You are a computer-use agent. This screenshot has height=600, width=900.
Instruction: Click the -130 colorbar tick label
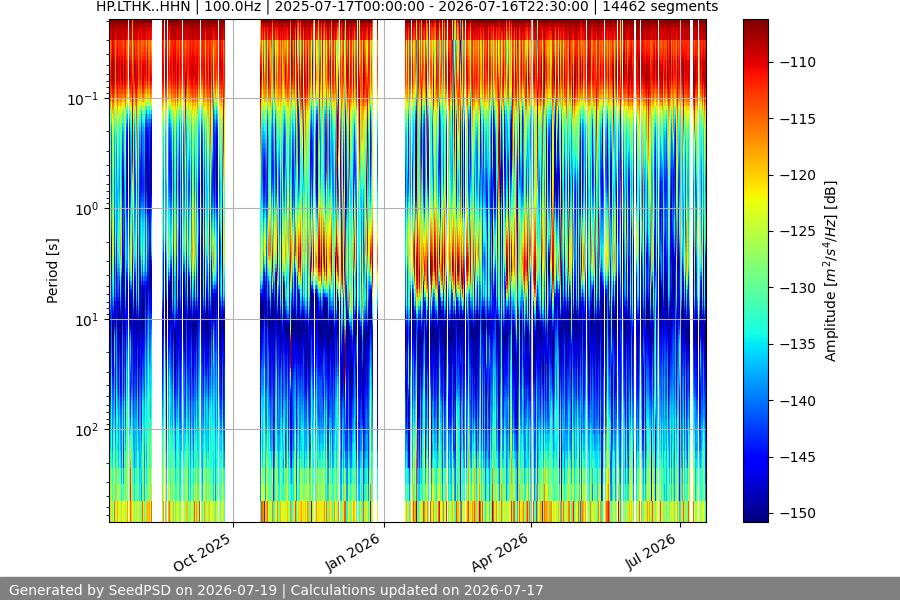pyautogui.click(x=798, y=288)
